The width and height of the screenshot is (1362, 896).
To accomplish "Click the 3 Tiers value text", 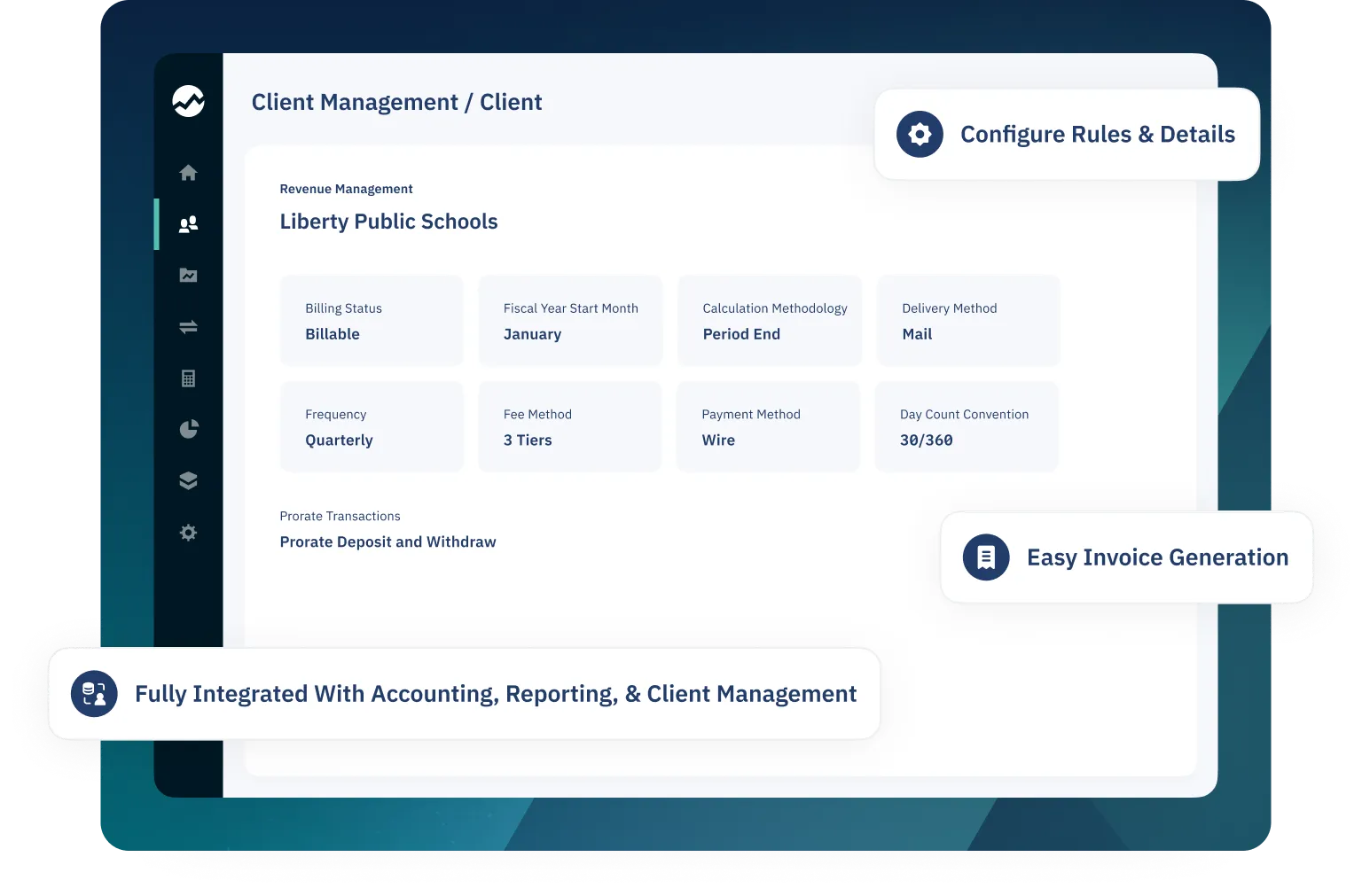I will click(528, 440).
